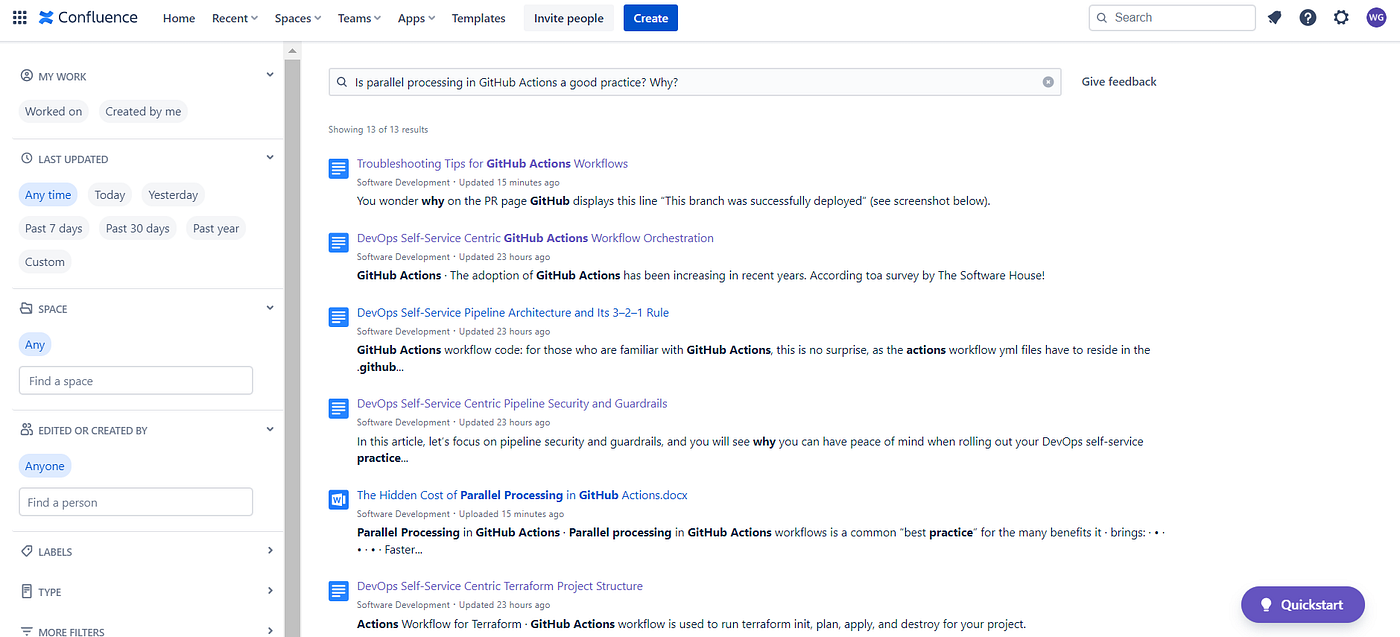Image resolution: width=1400 pixels, height=637 pixels.
Task: Open the app switcher grid icon
Action: [19, 17]
